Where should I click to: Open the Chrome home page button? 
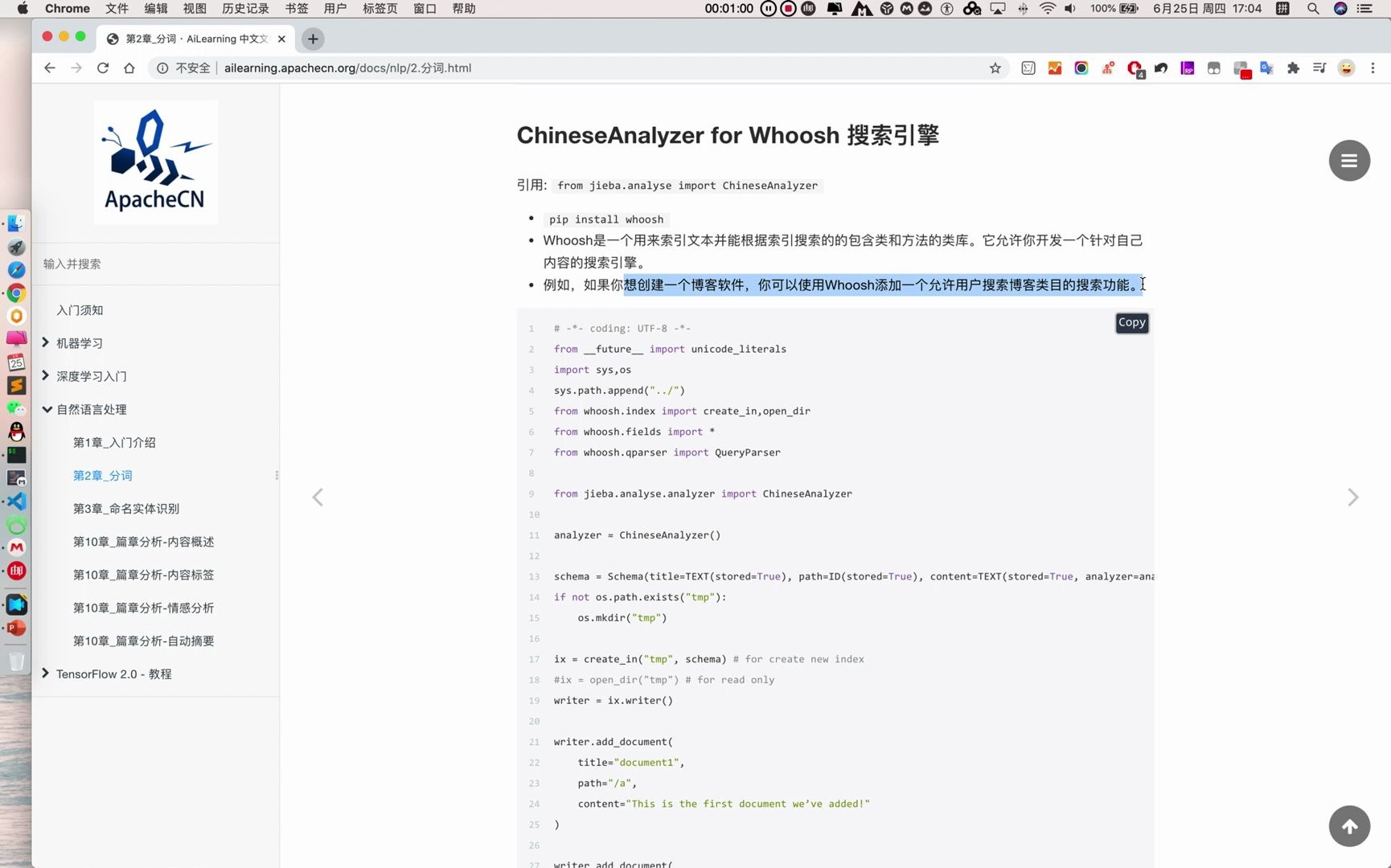tap(129, 68)
